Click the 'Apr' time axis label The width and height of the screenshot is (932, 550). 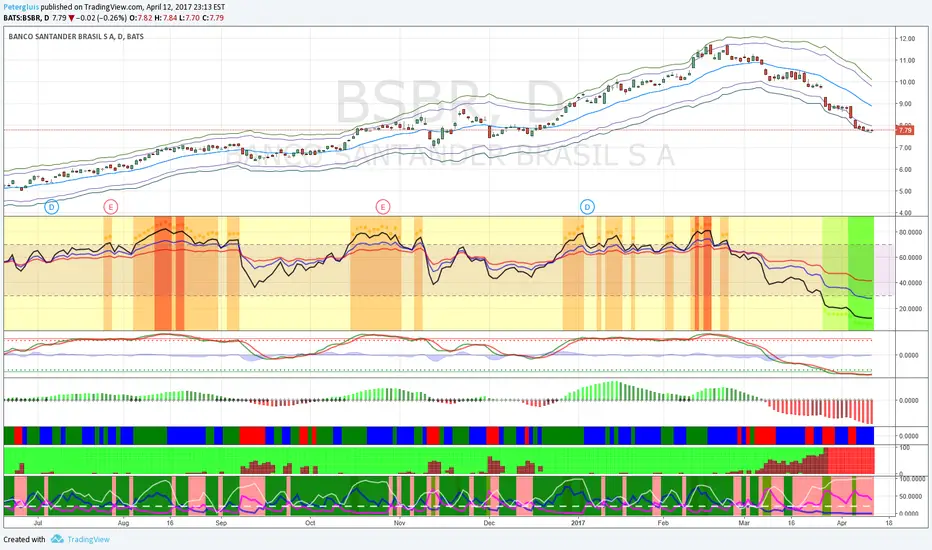[x=842, y=523]
